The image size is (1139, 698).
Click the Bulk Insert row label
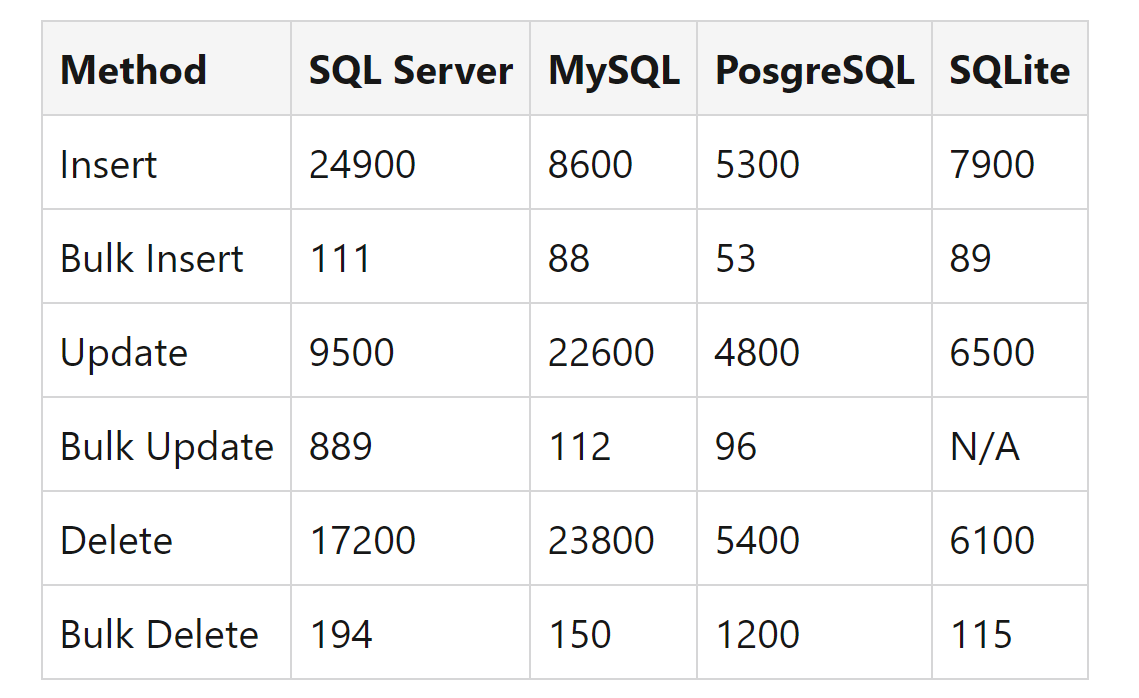click(x=152, y=259)
